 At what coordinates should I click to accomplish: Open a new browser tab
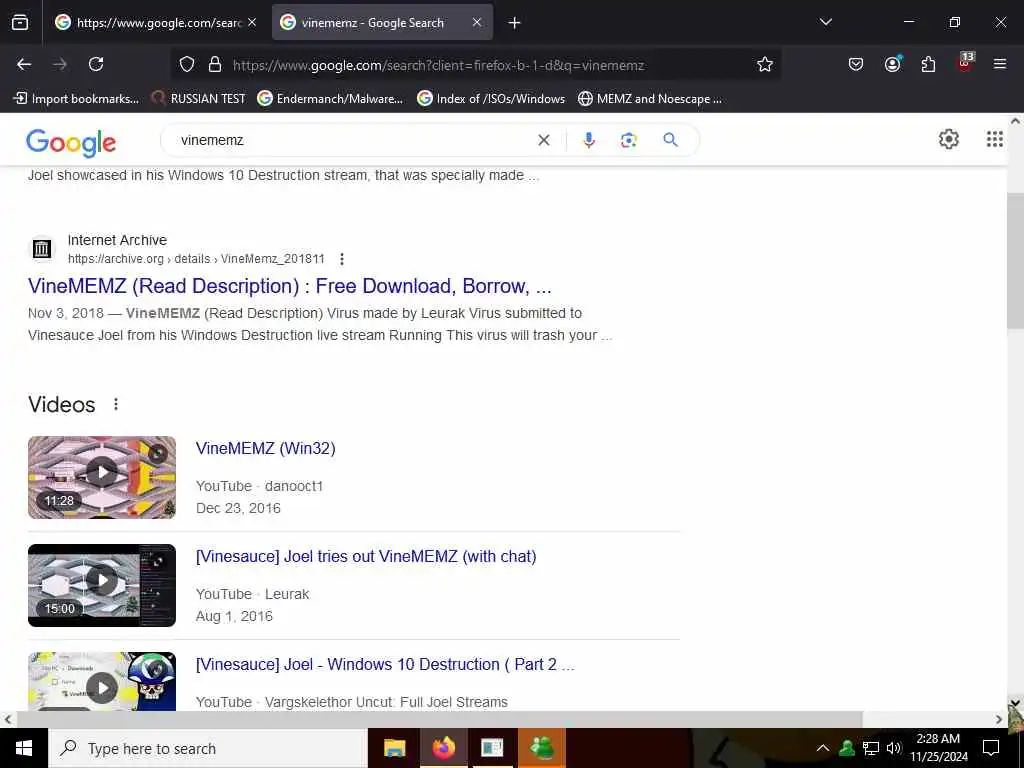[514, 23]
